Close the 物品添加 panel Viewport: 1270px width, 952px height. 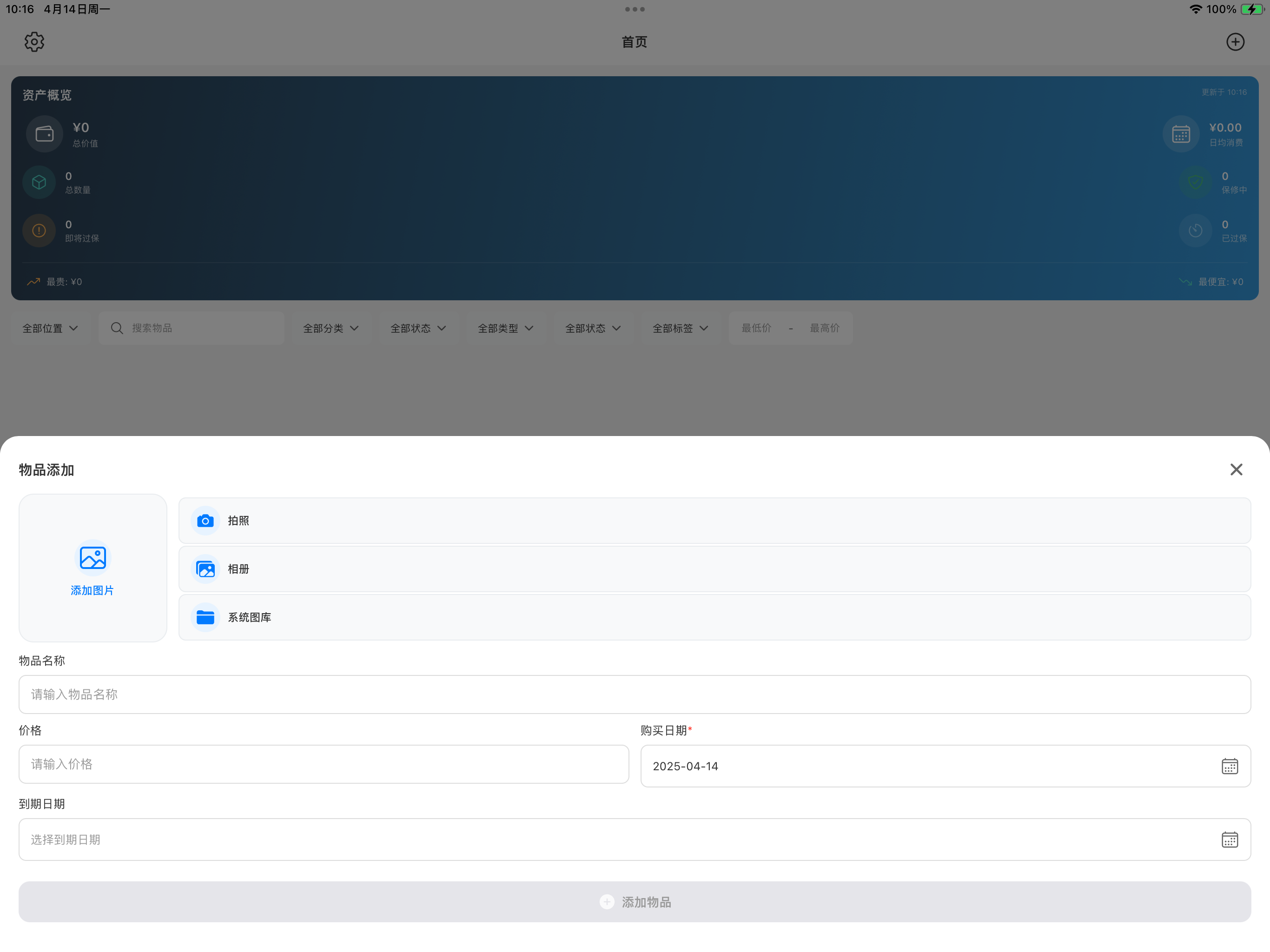tap(1236, 469)
